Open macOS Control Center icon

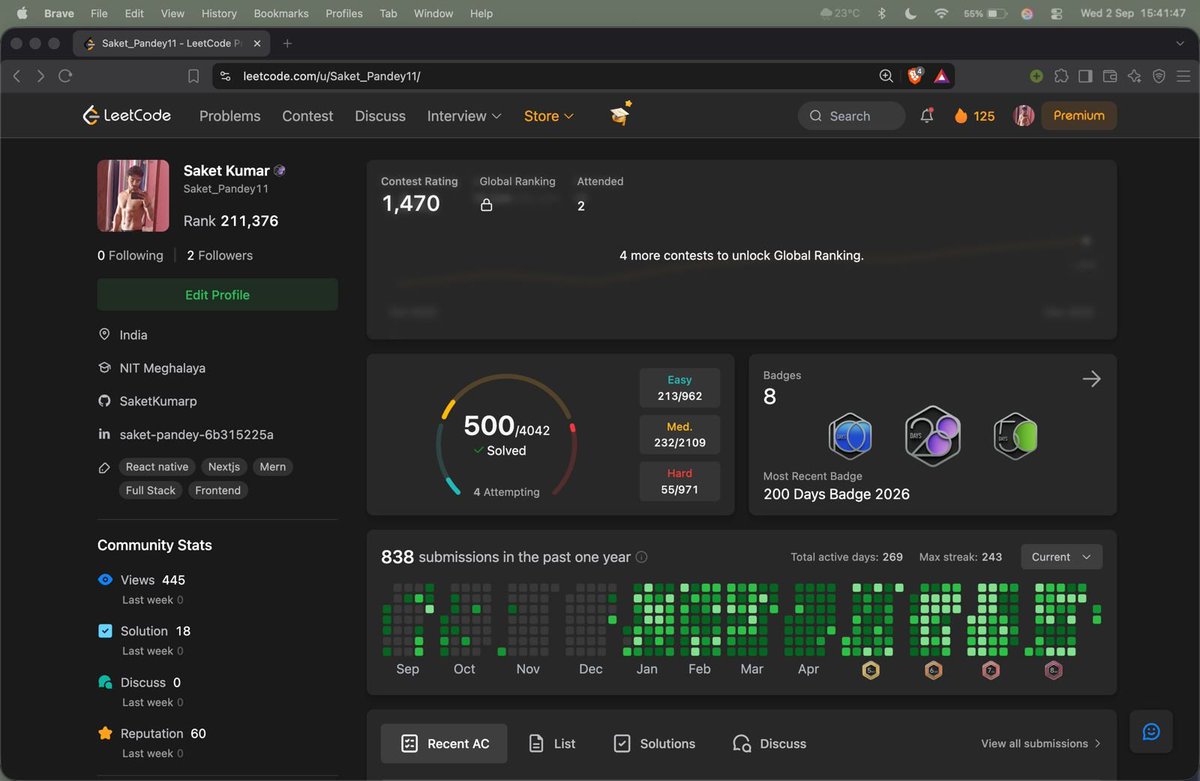1058,14
